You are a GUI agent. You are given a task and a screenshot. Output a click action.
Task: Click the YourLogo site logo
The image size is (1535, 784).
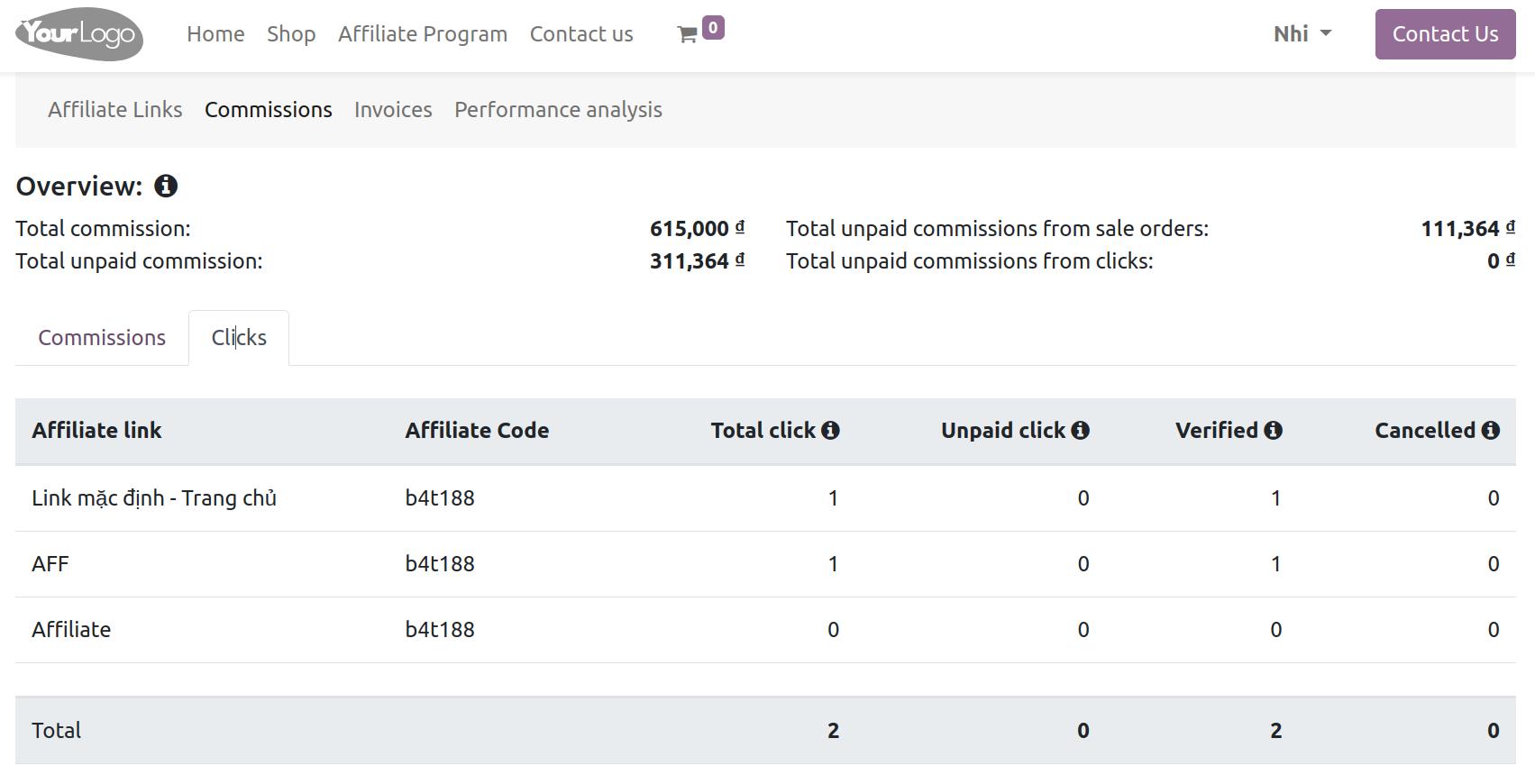pyautogui.click(x=79, y=34)
